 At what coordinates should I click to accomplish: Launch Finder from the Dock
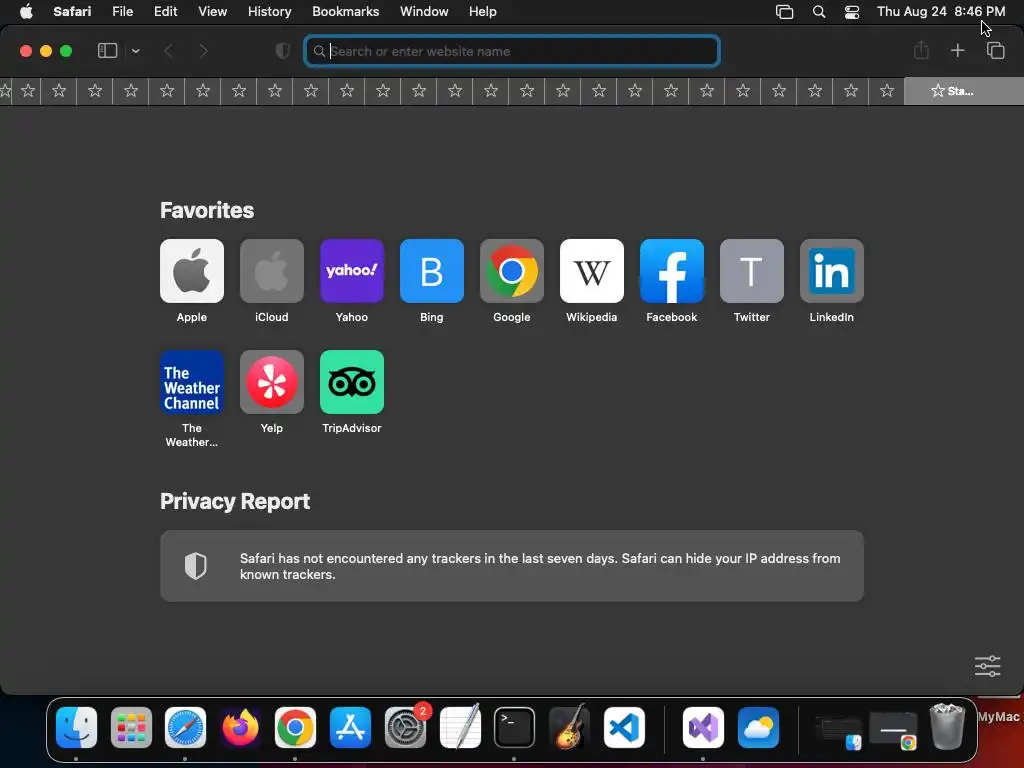point(76,727)
